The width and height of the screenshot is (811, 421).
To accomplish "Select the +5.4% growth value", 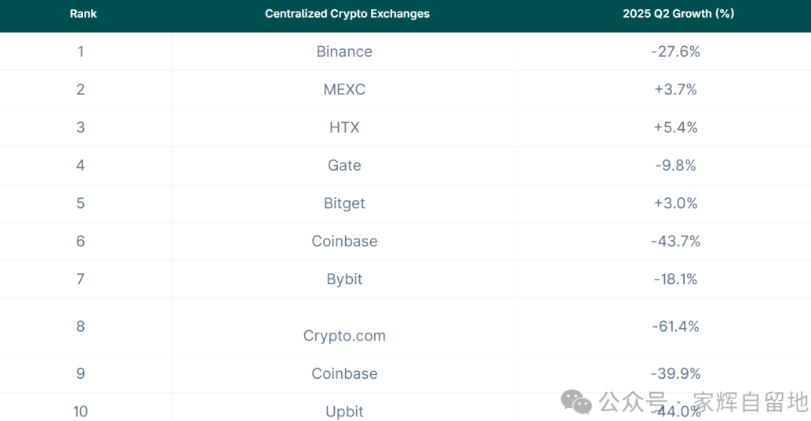I will (675, 127).
